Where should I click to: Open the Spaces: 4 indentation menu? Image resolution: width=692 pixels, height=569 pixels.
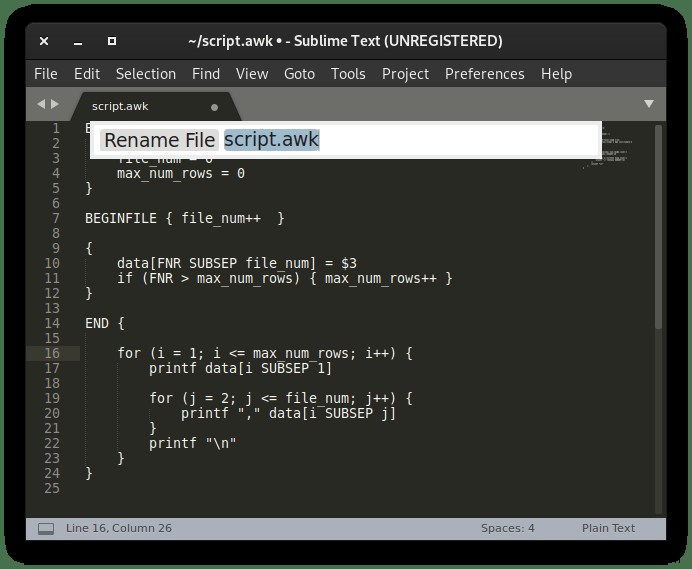tap(508, 528)
